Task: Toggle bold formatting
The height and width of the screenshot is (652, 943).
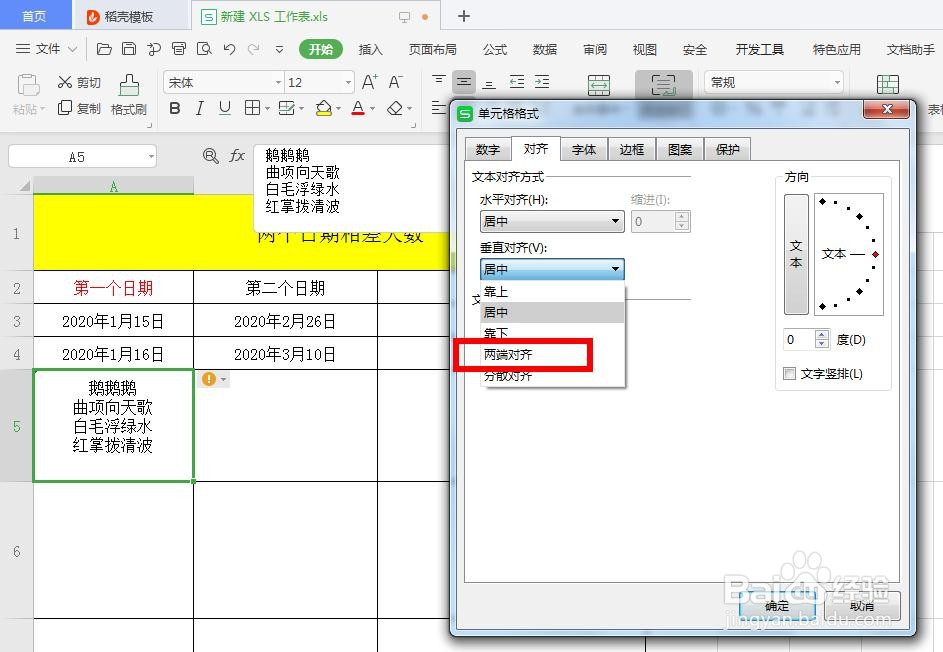Action: (x=175, y=108)
